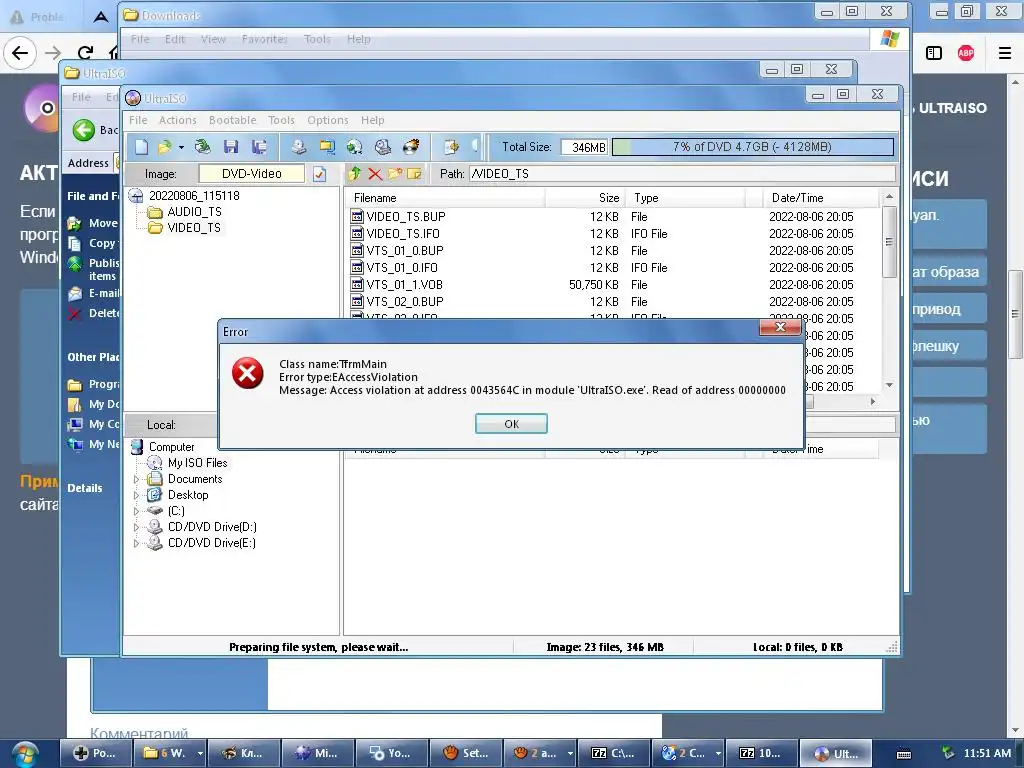Image resolution: width=1024 pixels, height=768 pixels.
Task: Click the Add files toolbar icon
Action: pyautogui.click(x=451, y=147)
